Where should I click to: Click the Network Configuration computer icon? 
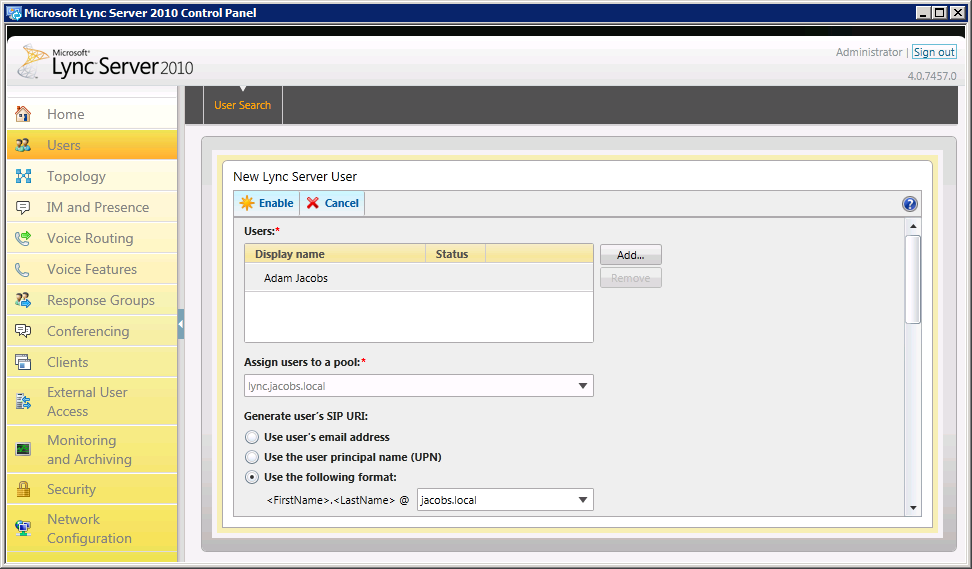pos(23,529)
